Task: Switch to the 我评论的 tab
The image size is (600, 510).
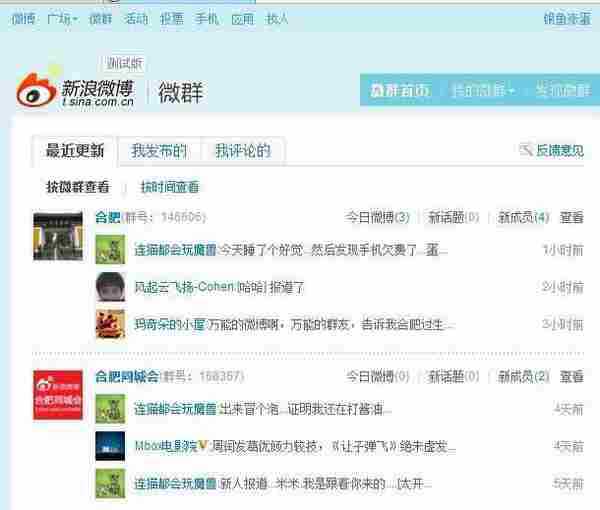Action: click(242, 151)
